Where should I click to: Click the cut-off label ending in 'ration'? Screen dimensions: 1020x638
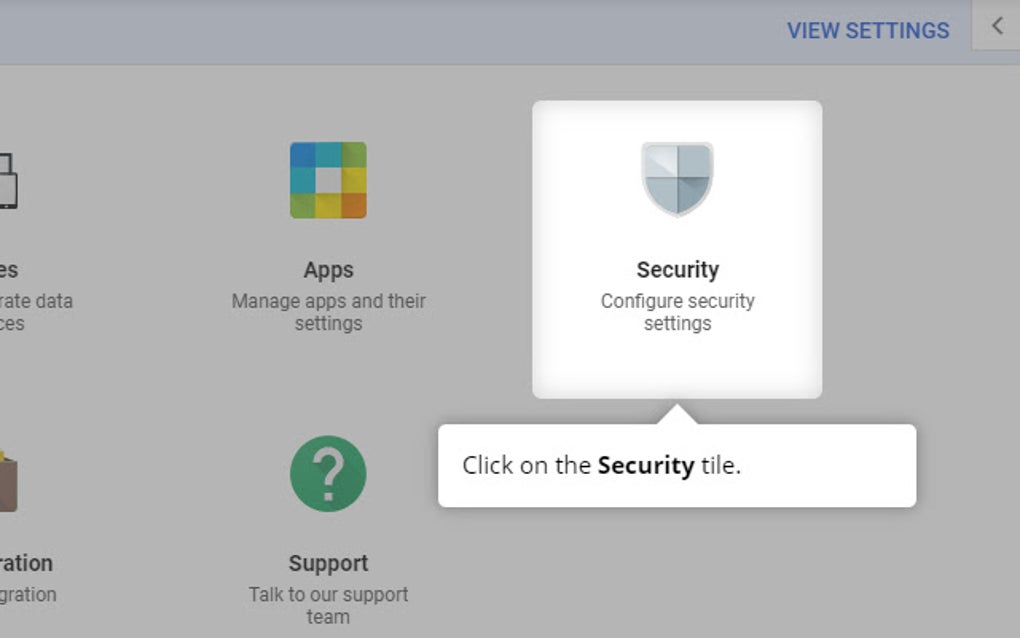point(26,563)
